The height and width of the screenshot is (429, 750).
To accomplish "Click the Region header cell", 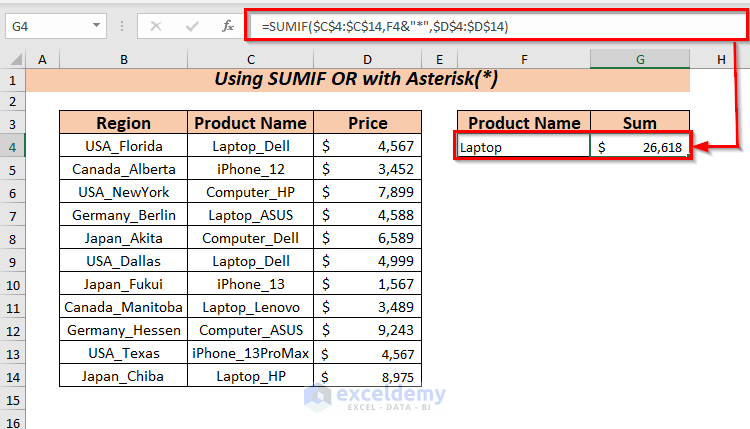I will (123, 123).
